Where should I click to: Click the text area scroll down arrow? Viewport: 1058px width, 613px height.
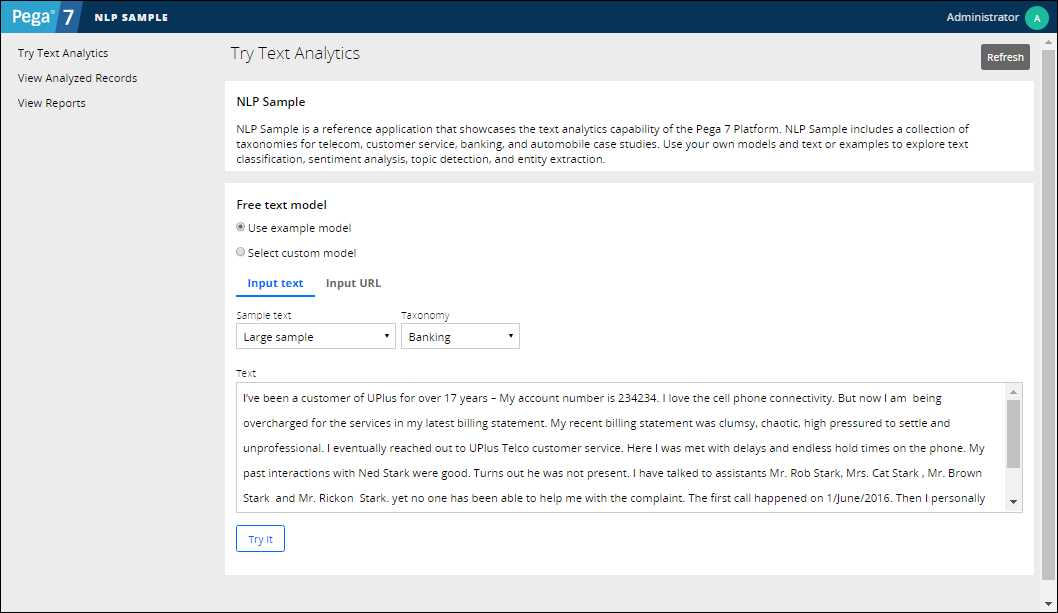(x=1013, y=502)
